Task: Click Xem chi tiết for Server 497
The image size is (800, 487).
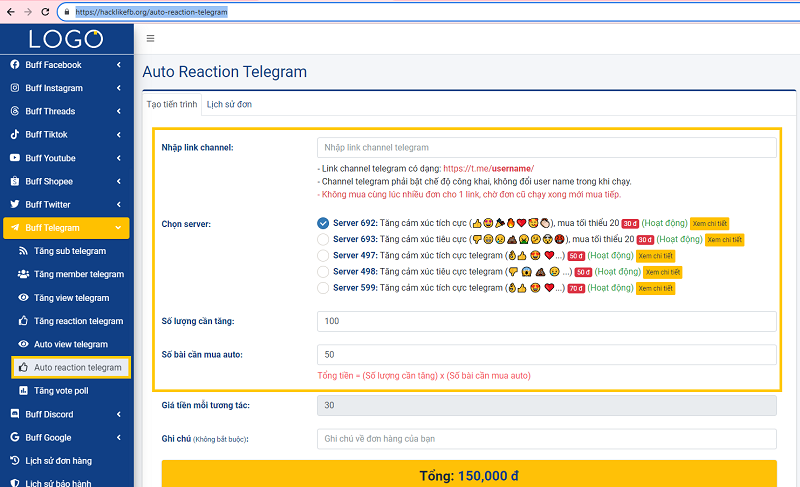Action: point(655,256)
